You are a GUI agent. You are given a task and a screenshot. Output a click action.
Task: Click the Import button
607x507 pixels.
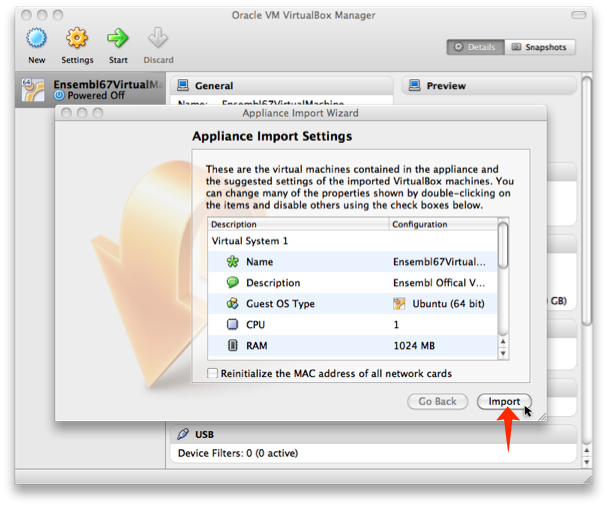point(504,401)
